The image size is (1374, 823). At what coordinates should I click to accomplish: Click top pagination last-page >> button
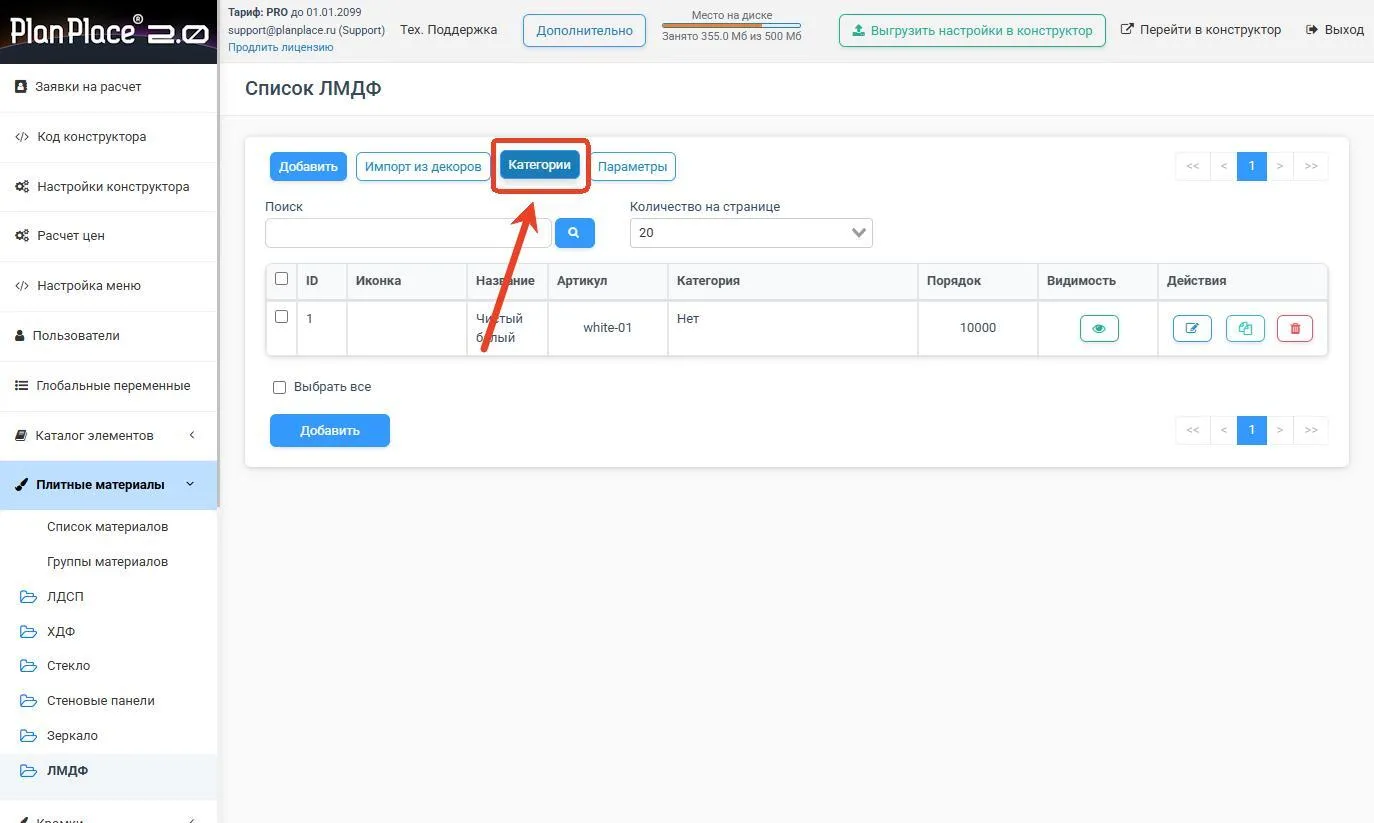tap(1311, 166)
